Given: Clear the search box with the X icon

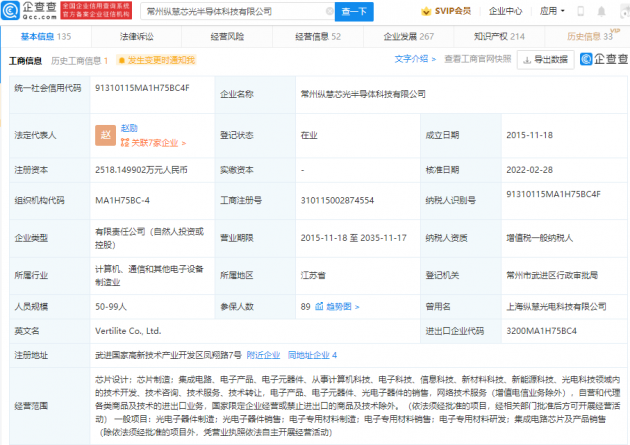Looking at the screenshot, I should pyautogui.click(x=329, y=11).
